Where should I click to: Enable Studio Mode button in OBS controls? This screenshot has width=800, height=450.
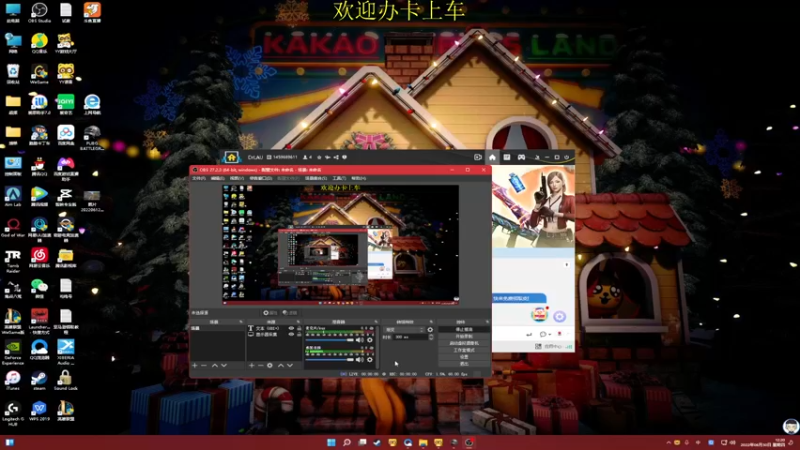(x=464, y=351)
